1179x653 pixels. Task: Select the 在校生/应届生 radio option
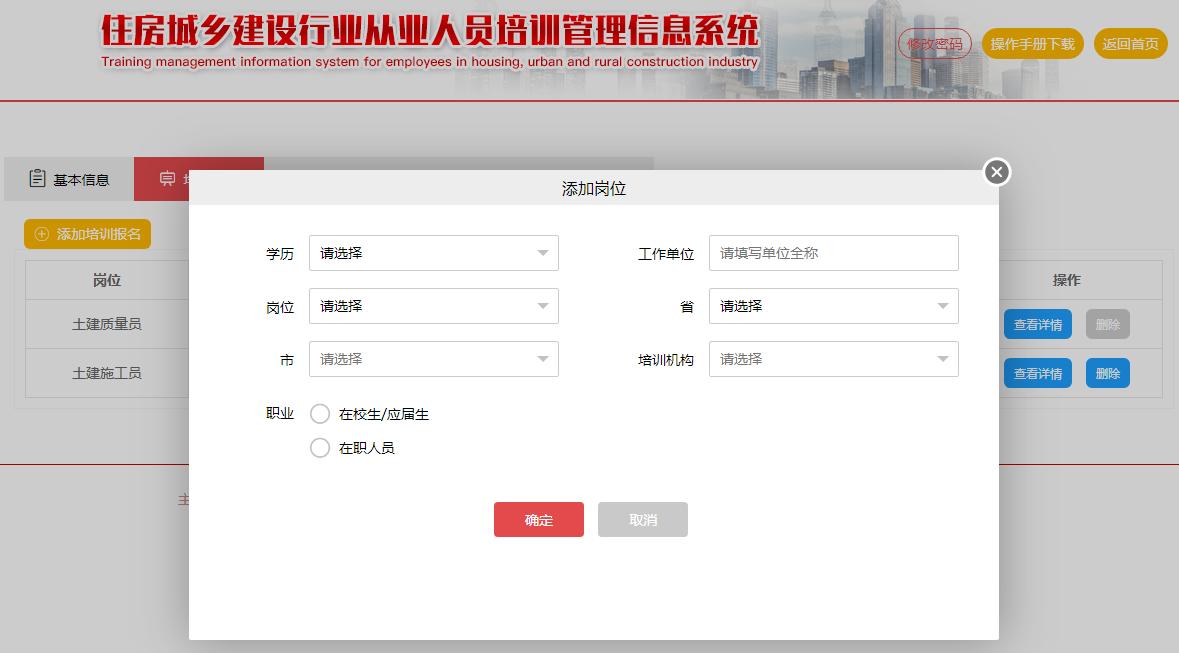pos(320,414)
